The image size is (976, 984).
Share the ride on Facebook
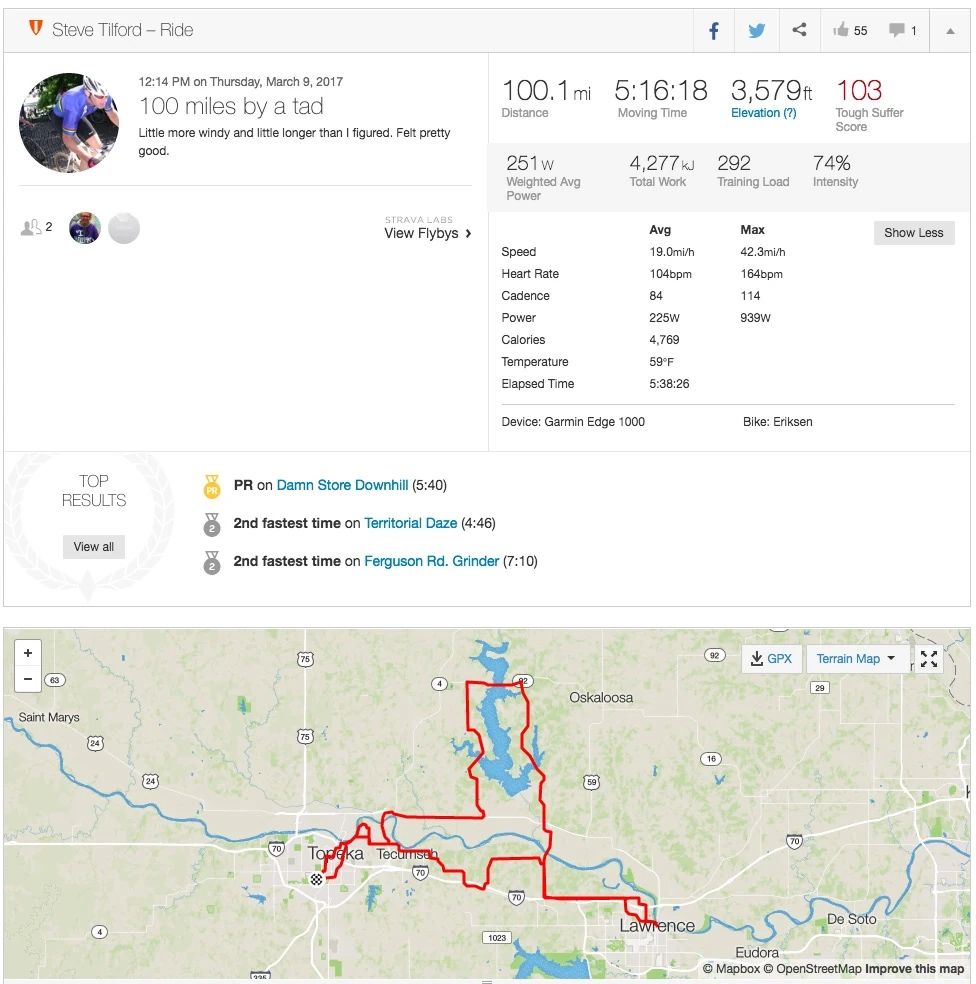(714, 31)
